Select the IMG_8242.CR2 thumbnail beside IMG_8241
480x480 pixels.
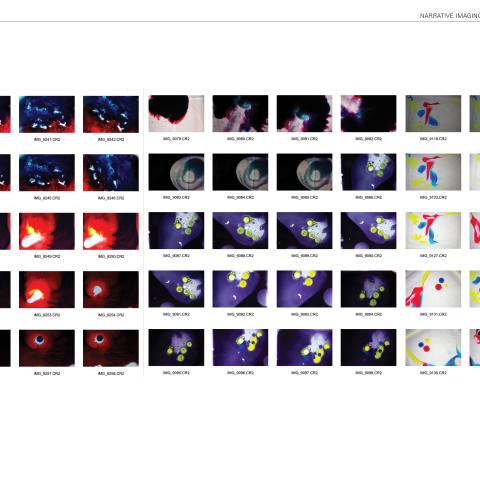pos(111,114)
